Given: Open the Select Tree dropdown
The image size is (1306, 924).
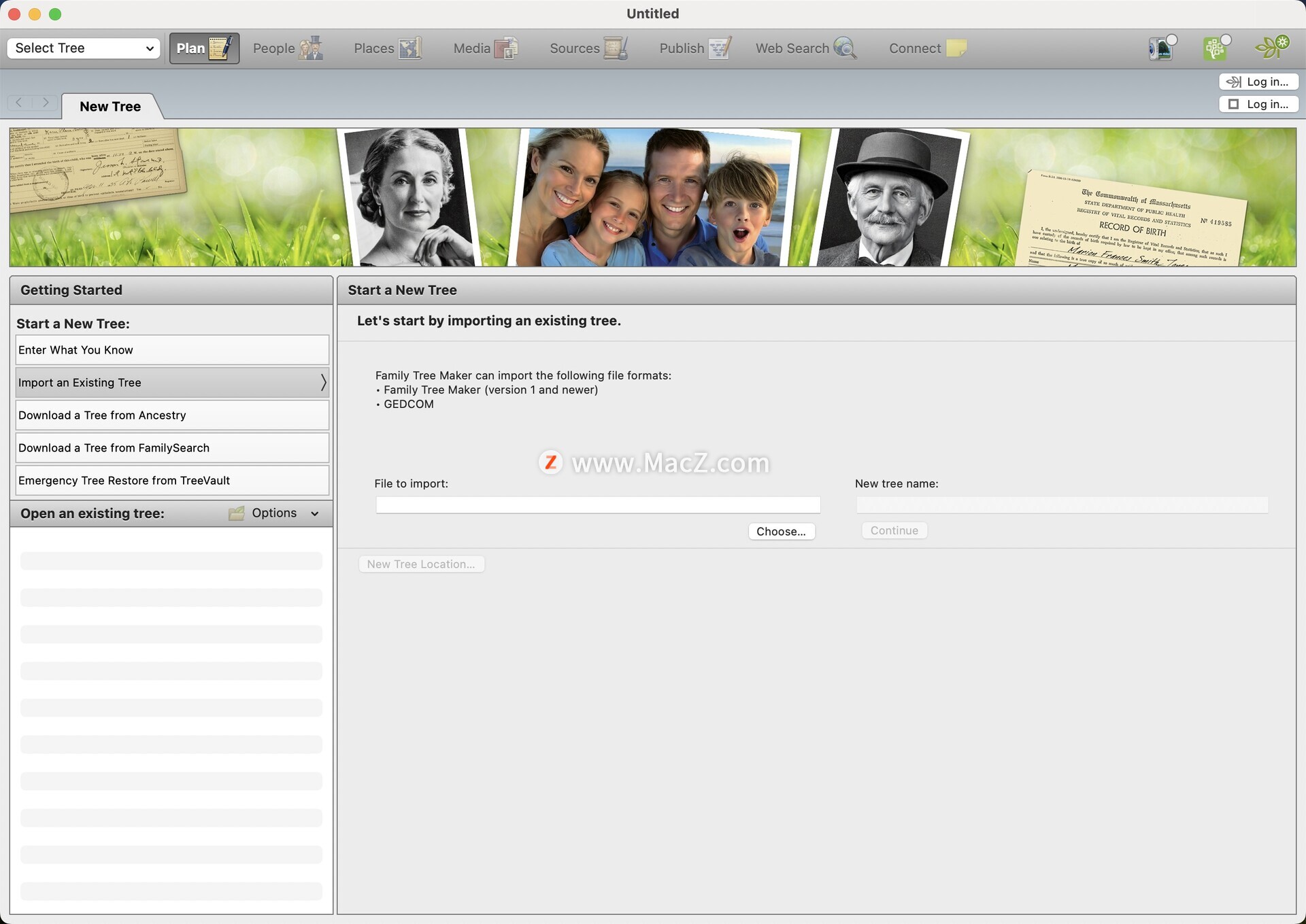Looking at the screenshot, I should pyautogui.click(x=84, y=48).
